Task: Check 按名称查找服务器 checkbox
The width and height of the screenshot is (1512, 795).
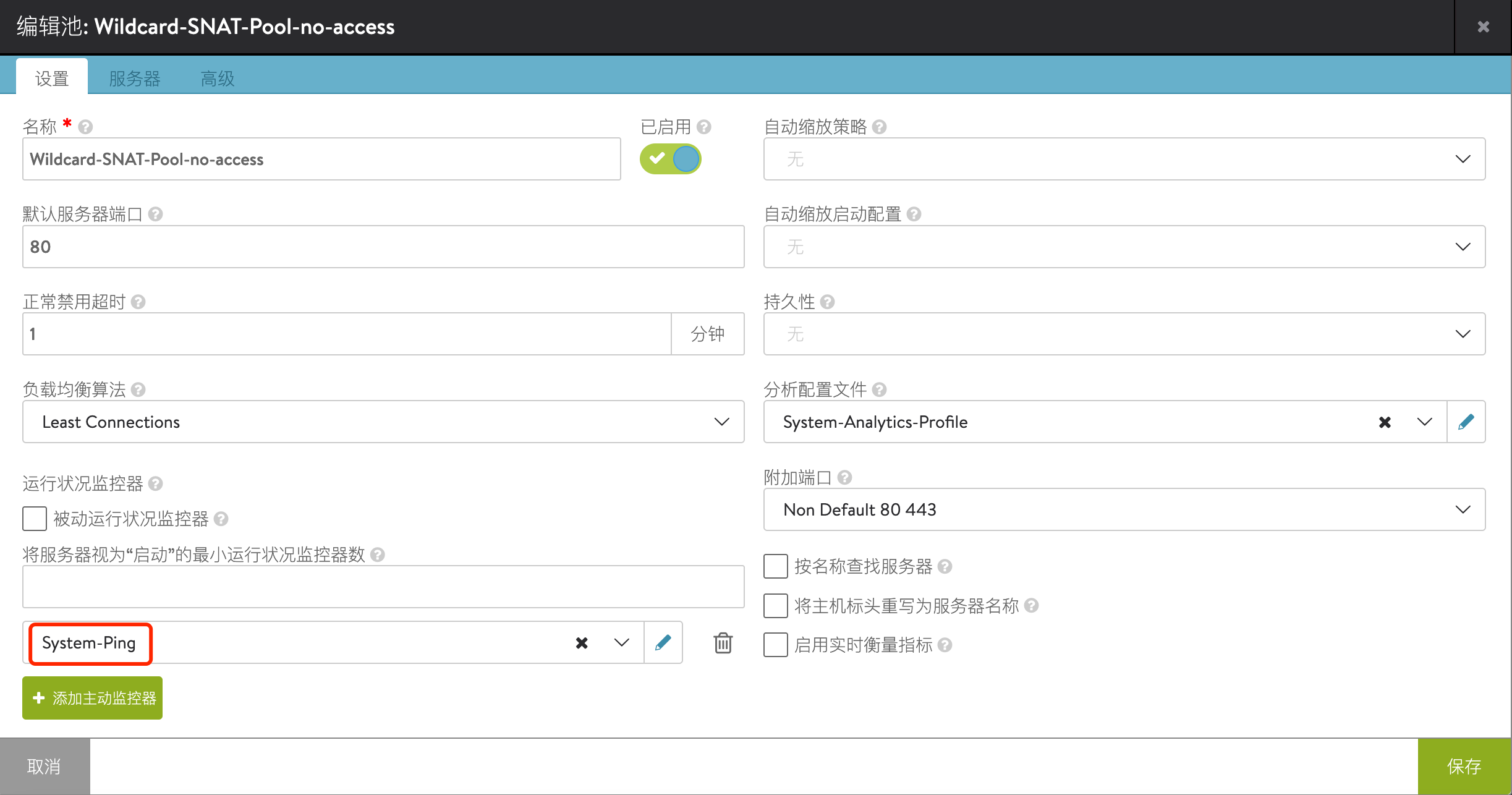Action: (776, 566)
